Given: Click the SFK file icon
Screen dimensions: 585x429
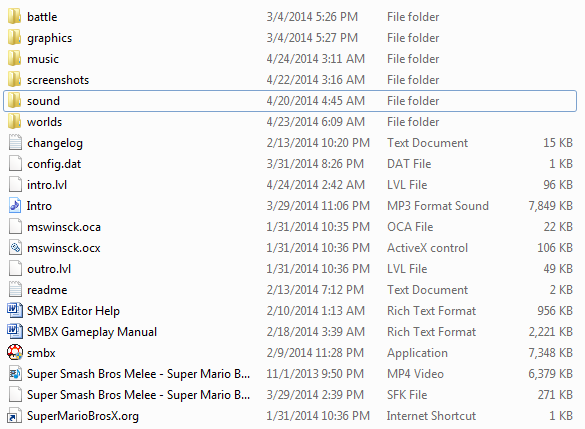Looking at the screenshot, I should (x=15, y=394).
